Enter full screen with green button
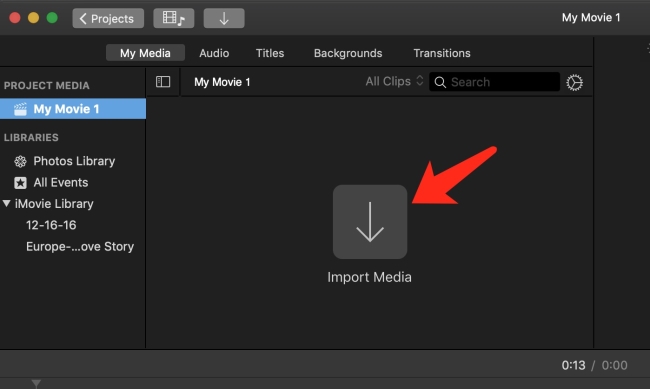This screenshot has height=389, width=650. coord(52,18)
